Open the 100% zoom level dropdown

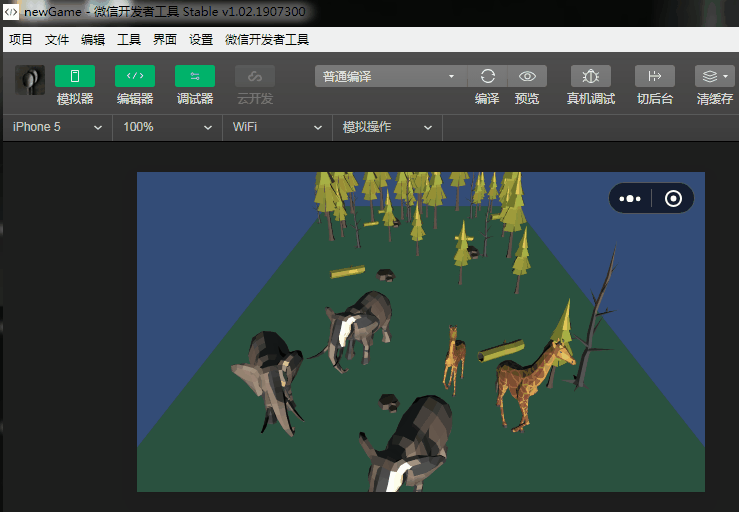(x=167, y=127)
